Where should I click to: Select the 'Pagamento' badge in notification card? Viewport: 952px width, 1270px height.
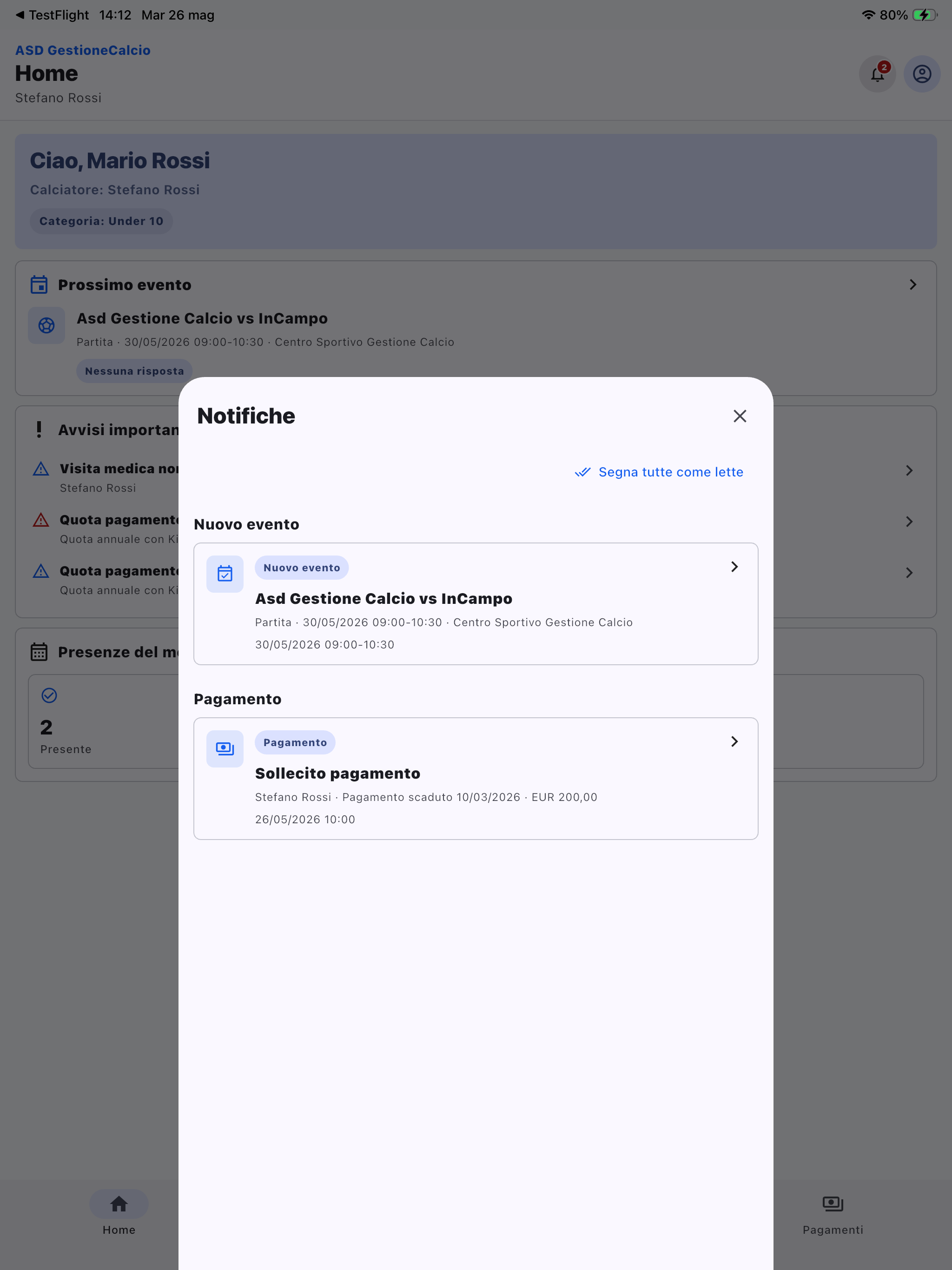(295, 742)
